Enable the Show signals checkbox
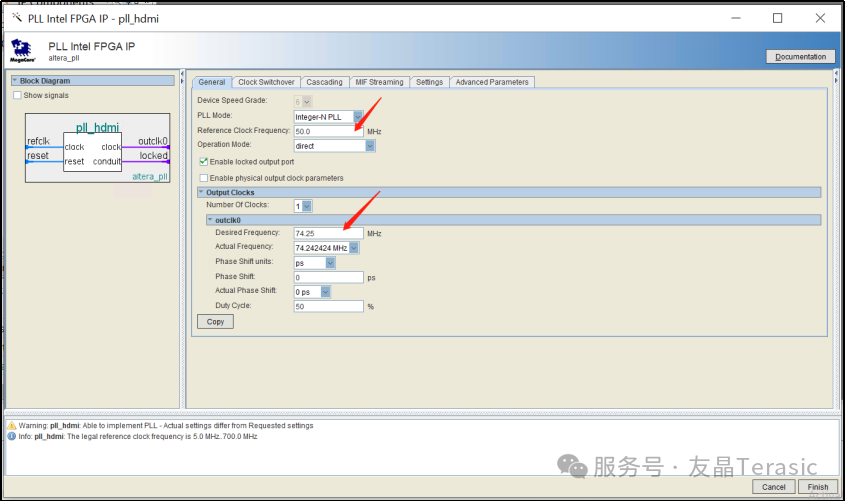 pos(17,95)
